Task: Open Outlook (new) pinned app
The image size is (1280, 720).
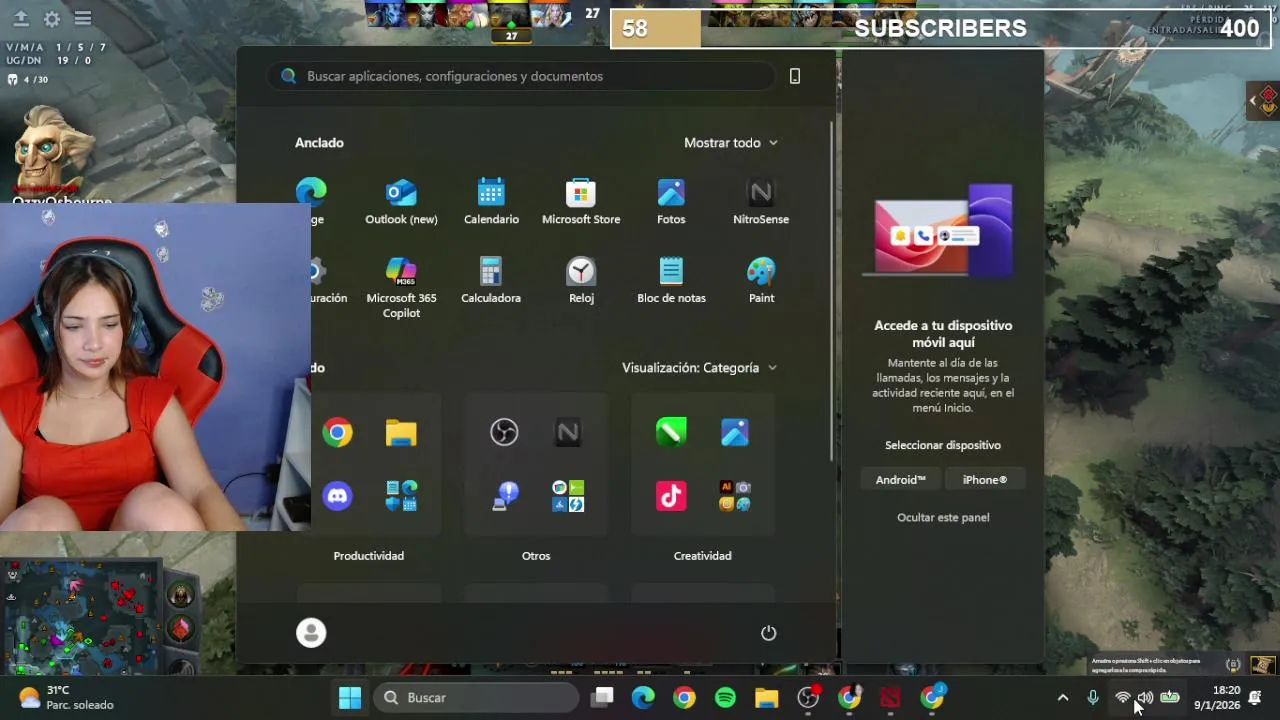Action: pyautogui.click(x=401, y=201)
